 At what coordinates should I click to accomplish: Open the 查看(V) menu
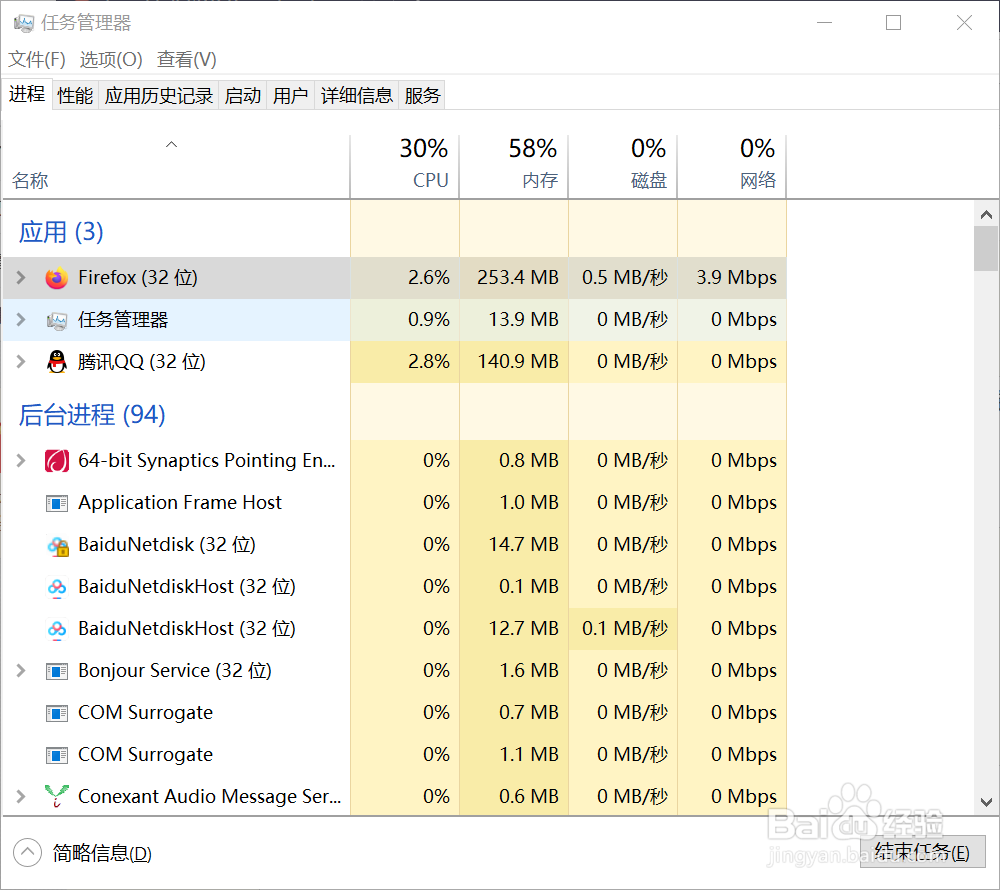[187, 59]
